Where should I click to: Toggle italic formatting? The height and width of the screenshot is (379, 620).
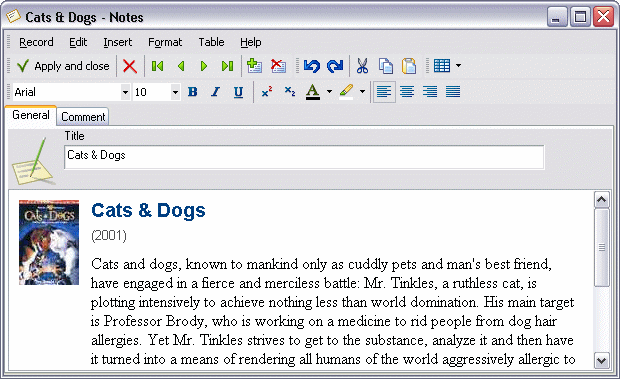point(215,92)
